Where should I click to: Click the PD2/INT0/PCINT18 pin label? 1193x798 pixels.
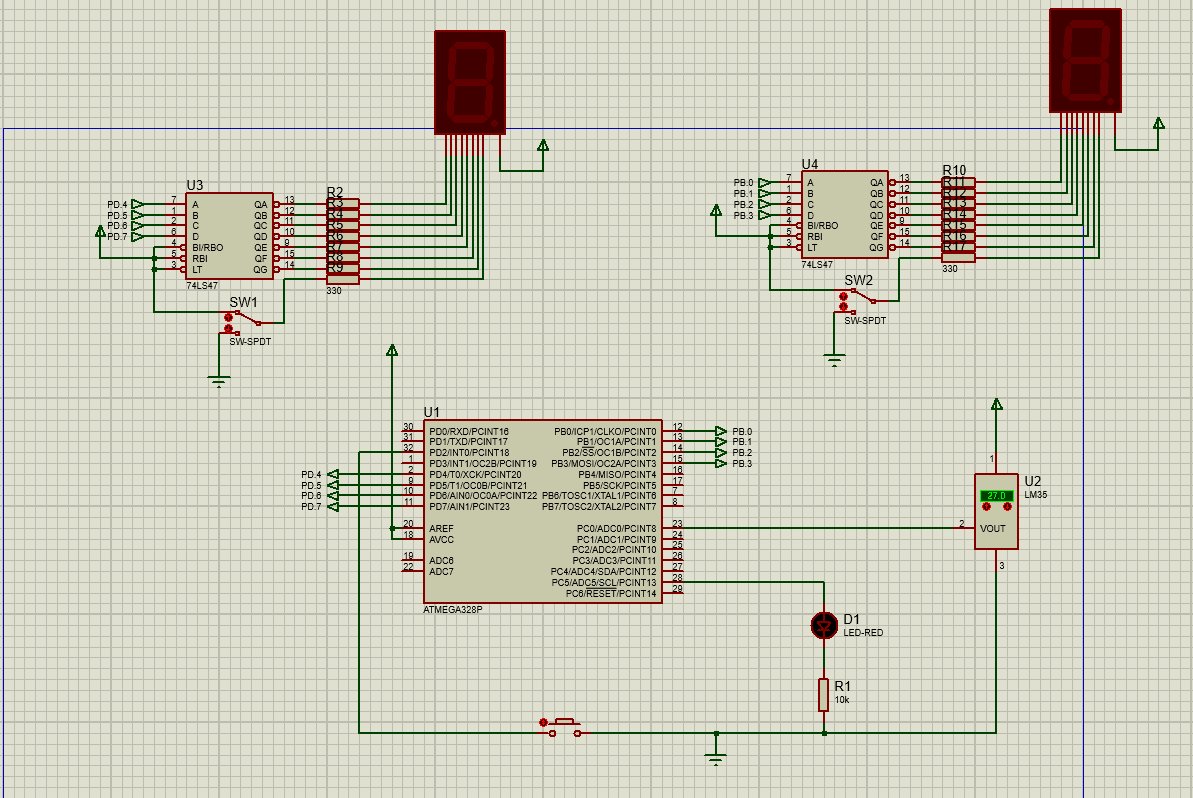pyautogui.click(x=469, y=453)
